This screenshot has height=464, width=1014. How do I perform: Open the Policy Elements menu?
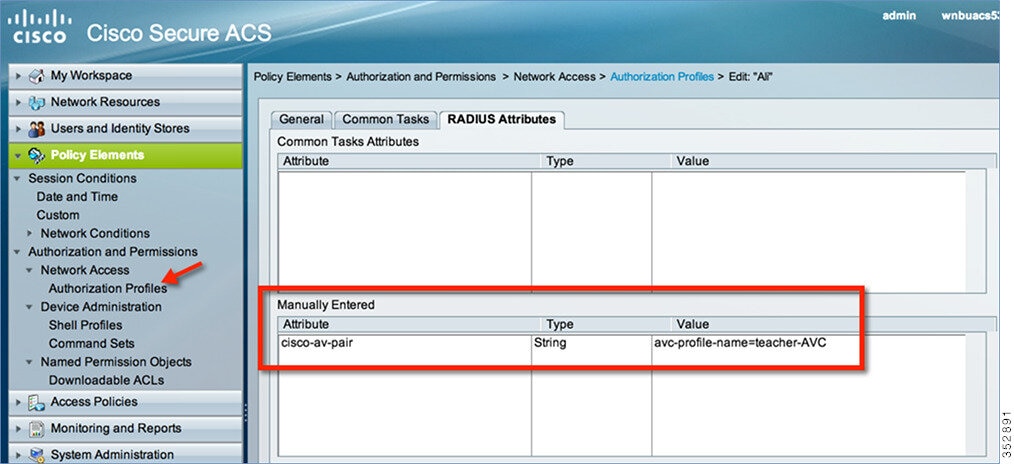(125, 155)
